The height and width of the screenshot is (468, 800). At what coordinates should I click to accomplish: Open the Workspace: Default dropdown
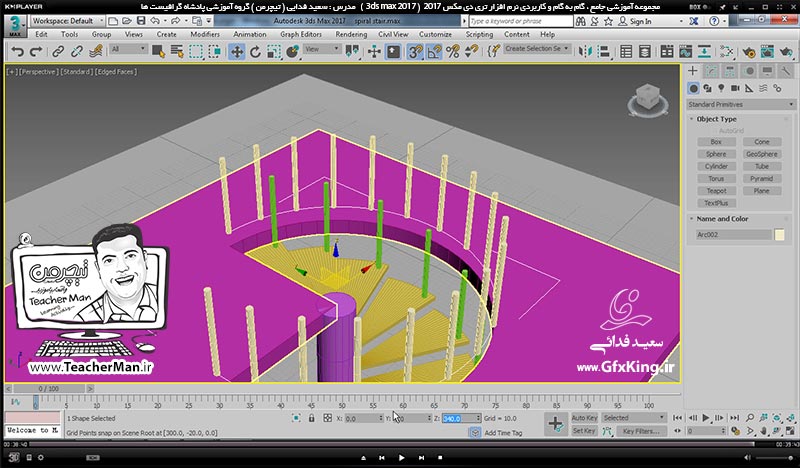click(x=67, y=21)
